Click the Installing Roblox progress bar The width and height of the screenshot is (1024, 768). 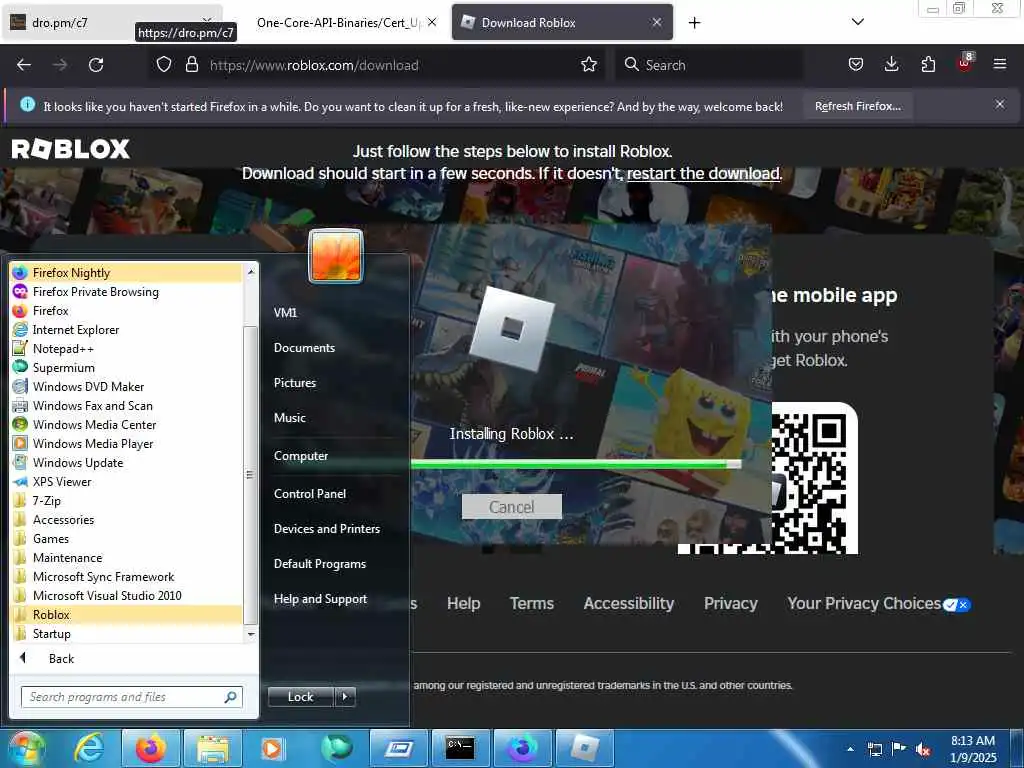tap(575, 464)
